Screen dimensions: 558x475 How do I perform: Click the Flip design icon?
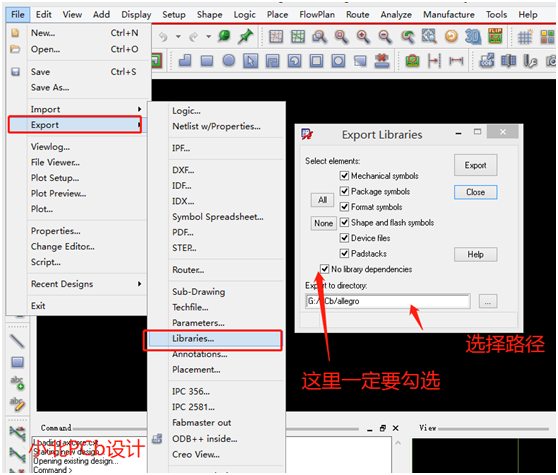495,36
